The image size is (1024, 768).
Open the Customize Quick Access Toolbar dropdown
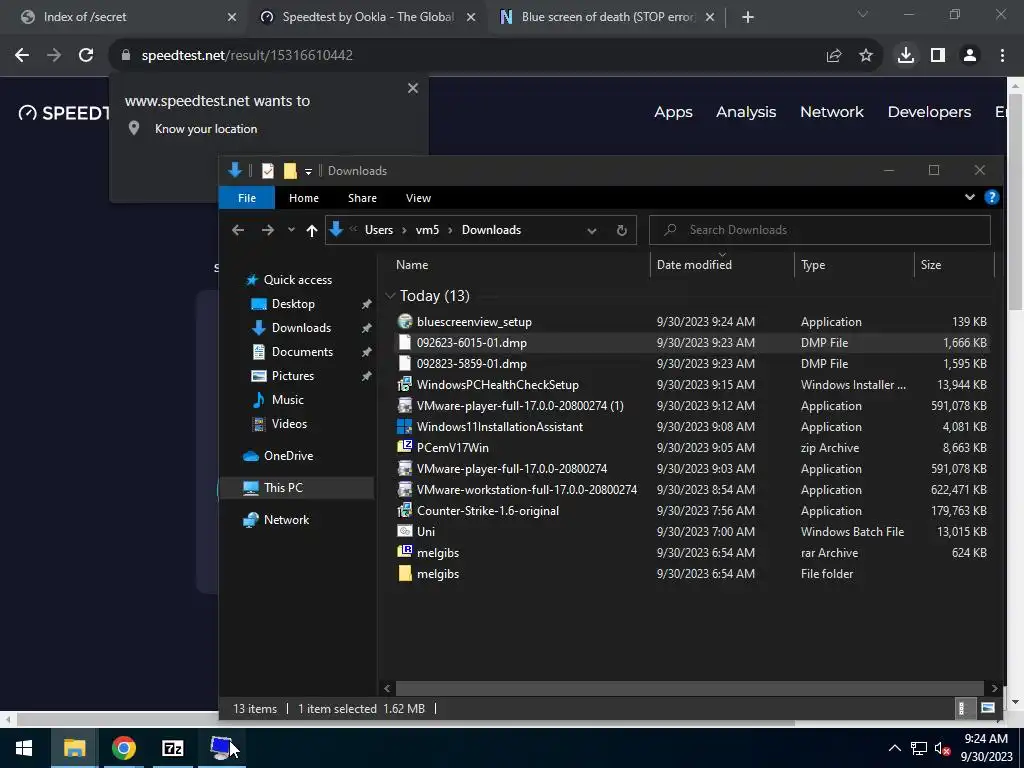[308, 171]
